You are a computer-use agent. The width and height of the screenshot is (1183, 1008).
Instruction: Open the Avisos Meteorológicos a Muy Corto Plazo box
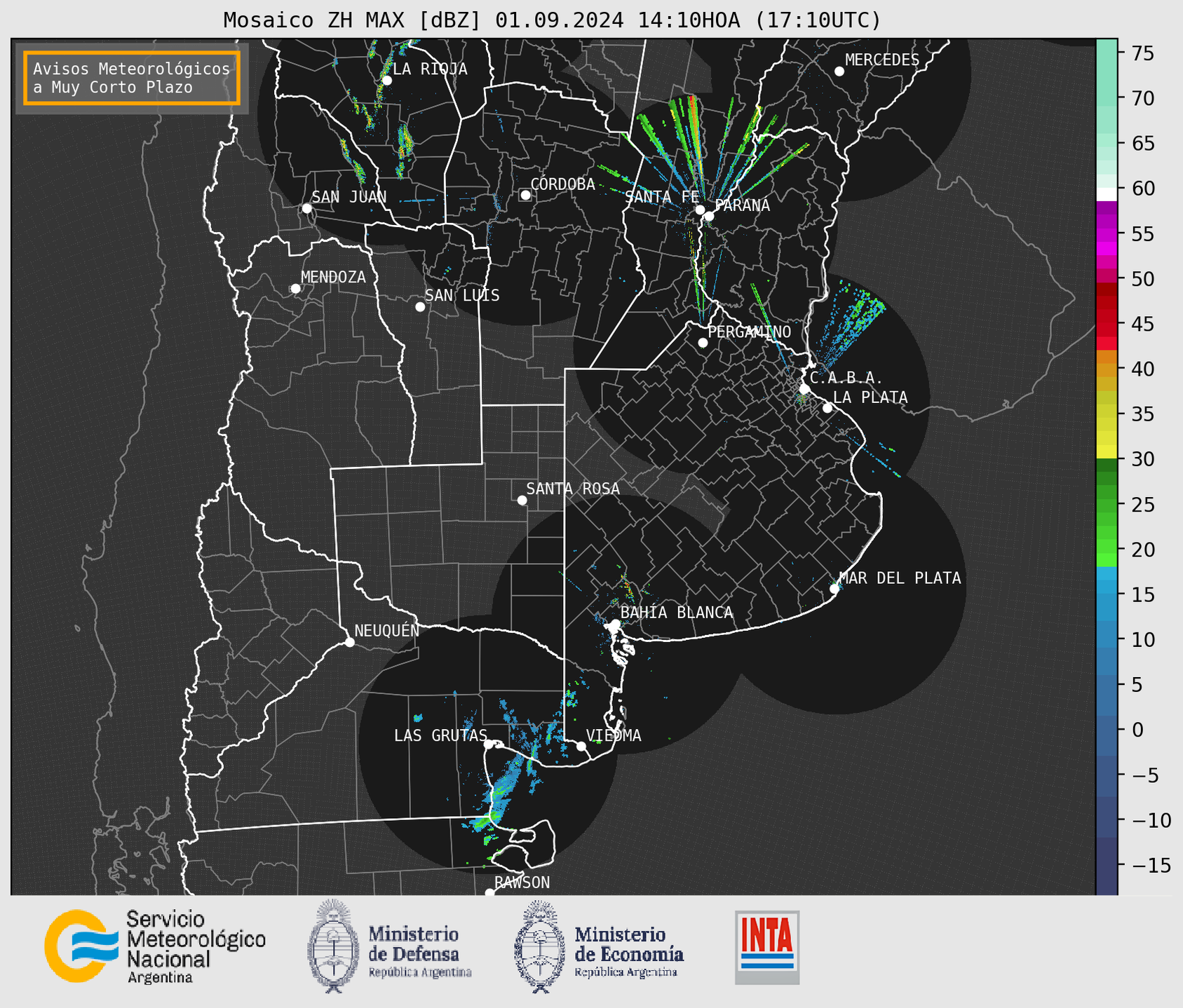[132, 78]
